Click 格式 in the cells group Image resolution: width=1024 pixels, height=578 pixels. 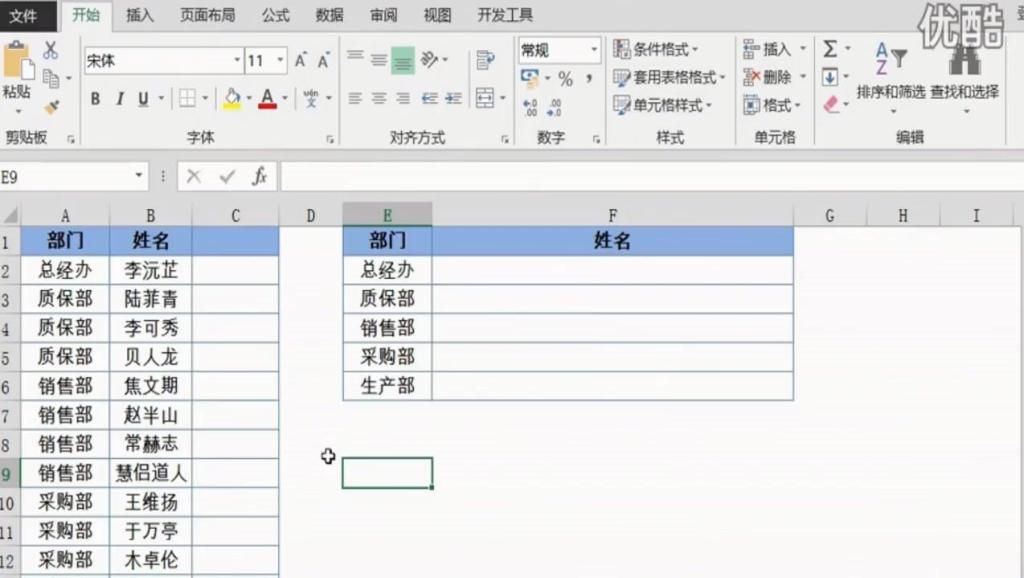772,105
